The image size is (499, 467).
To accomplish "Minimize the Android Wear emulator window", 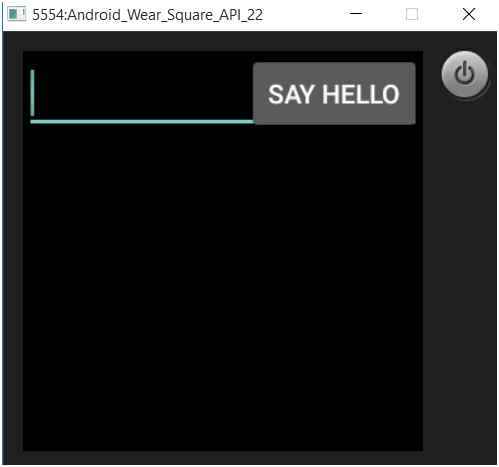I will click(x=356, y=14).
